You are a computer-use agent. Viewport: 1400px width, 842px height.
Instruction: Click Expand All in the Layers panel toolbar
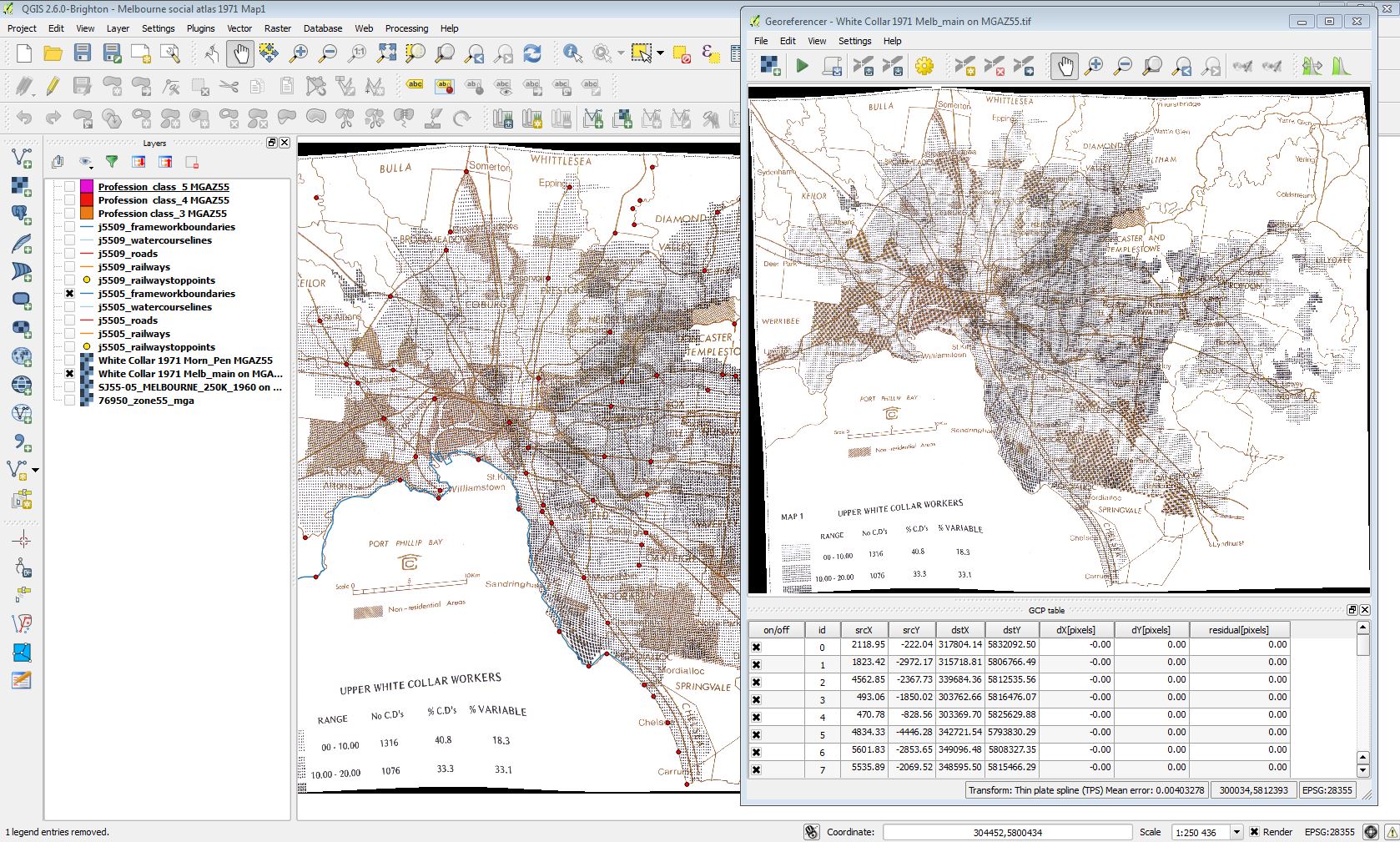[138, 162]
